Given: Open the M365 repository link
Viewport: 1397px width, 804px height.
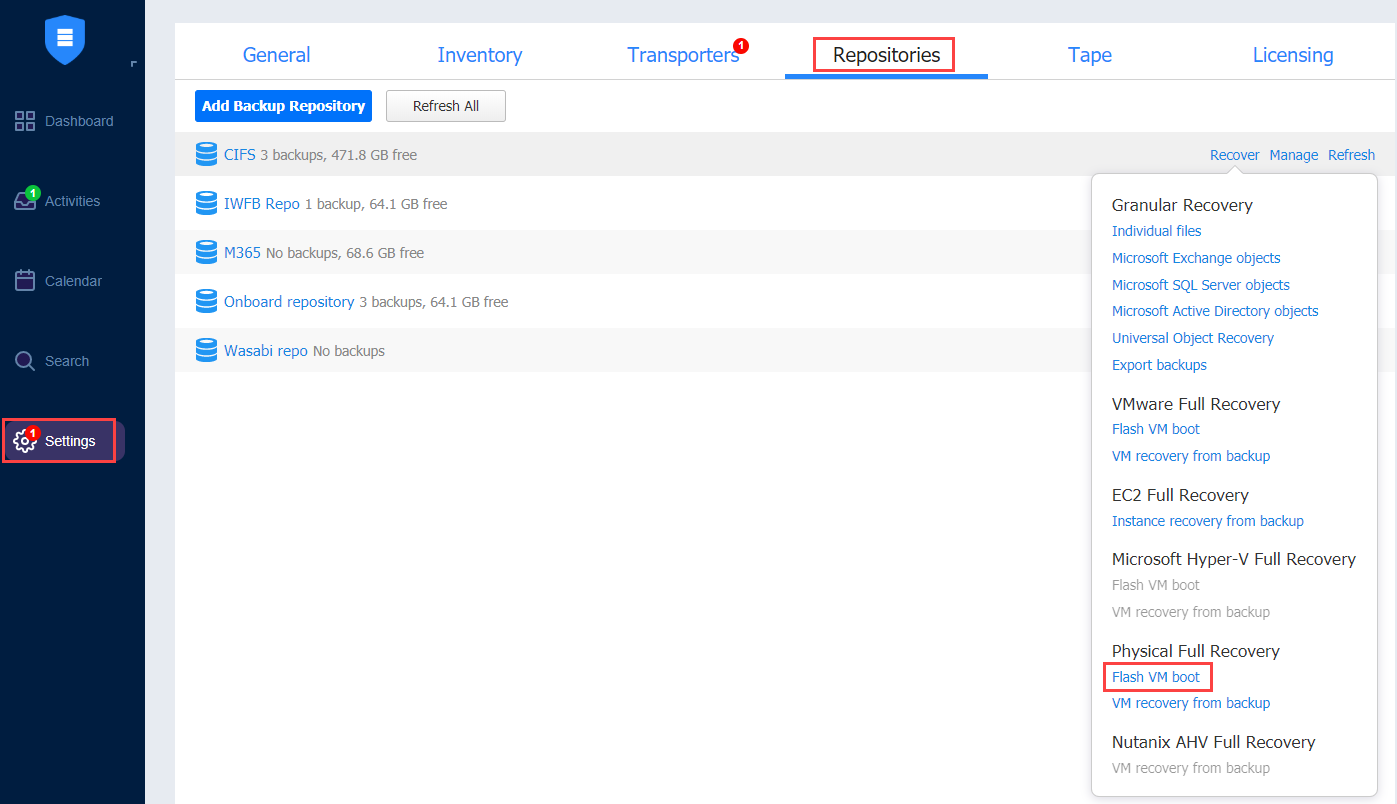Looking at the screenshot, I should pyautogui.click(x=242, y=253).
